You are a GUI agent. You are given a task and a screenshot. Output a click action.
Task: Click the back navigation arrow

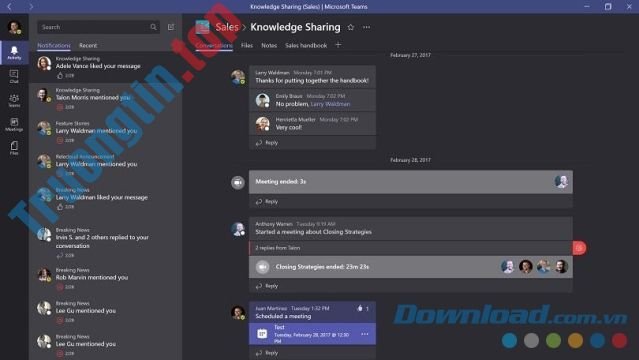point(9,7)
